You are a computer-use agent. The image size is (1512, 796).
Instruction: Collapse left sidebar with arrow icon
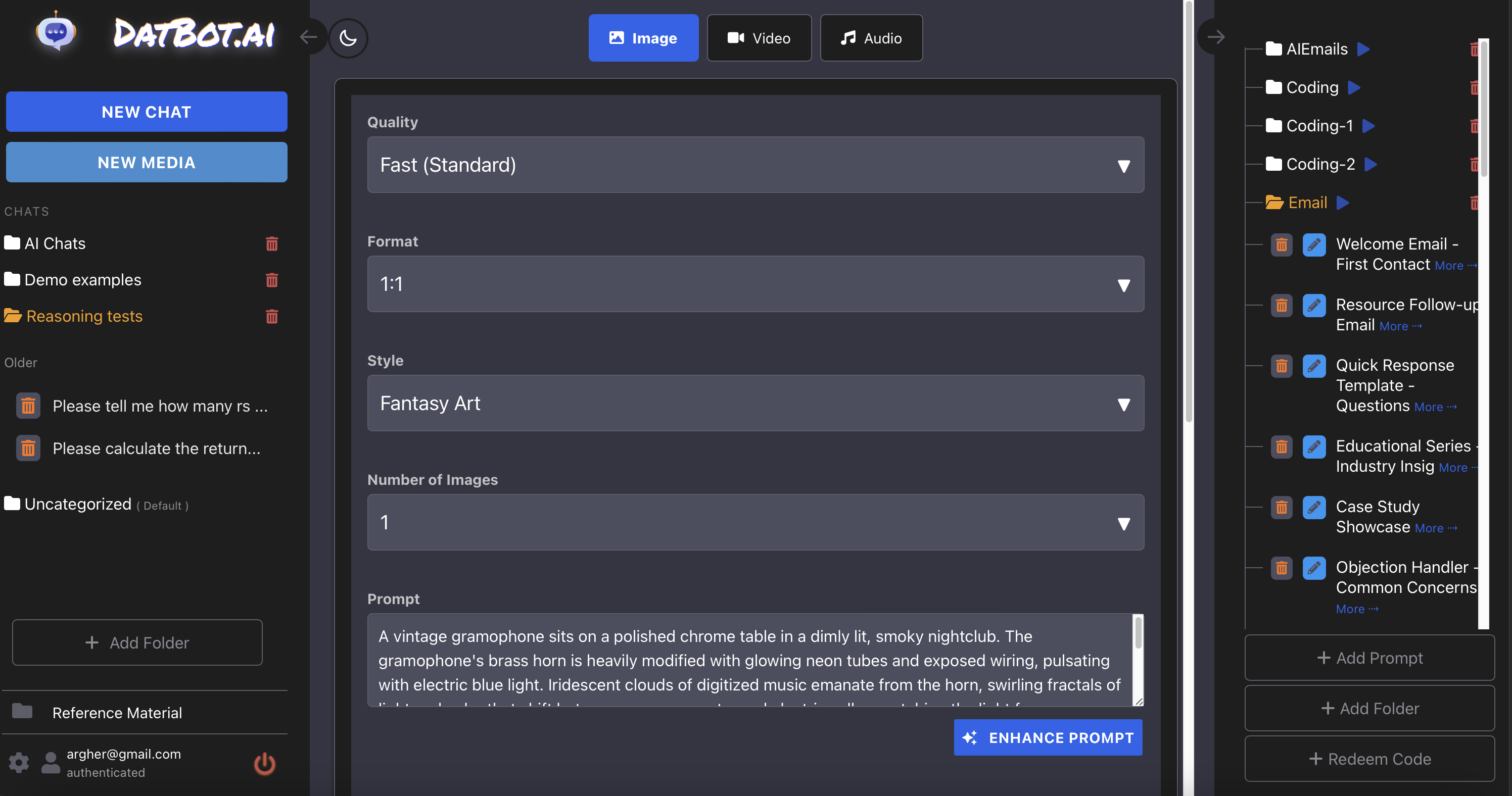309,37
